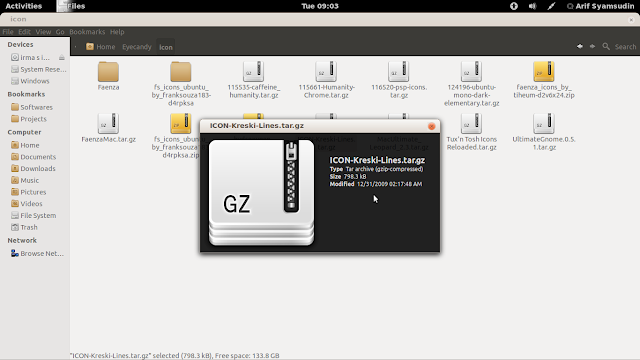Click the Icon path bar button
The height and width of the screenshot is (360, 640).
[166, 47]
